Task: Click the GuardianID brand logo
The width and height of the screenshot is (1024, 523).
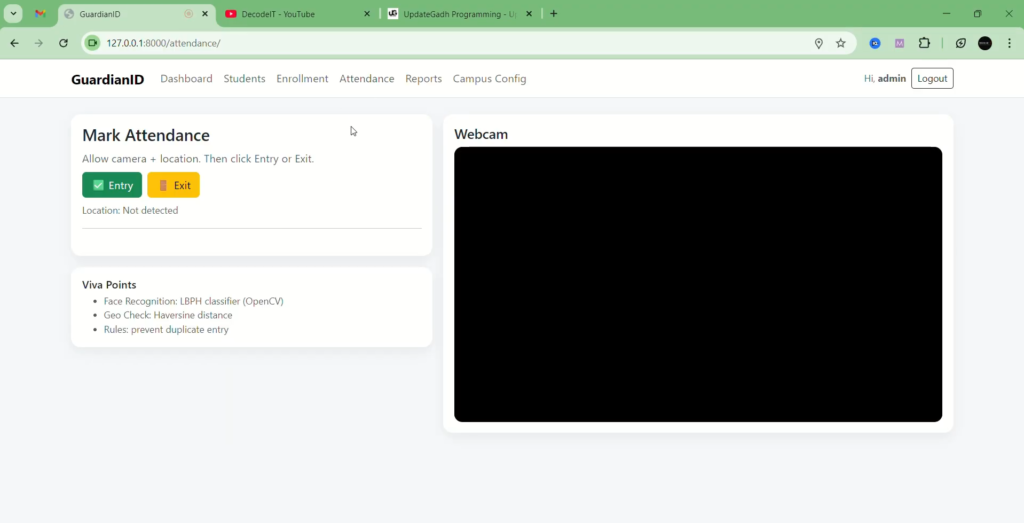Action: tap(108, 80)
